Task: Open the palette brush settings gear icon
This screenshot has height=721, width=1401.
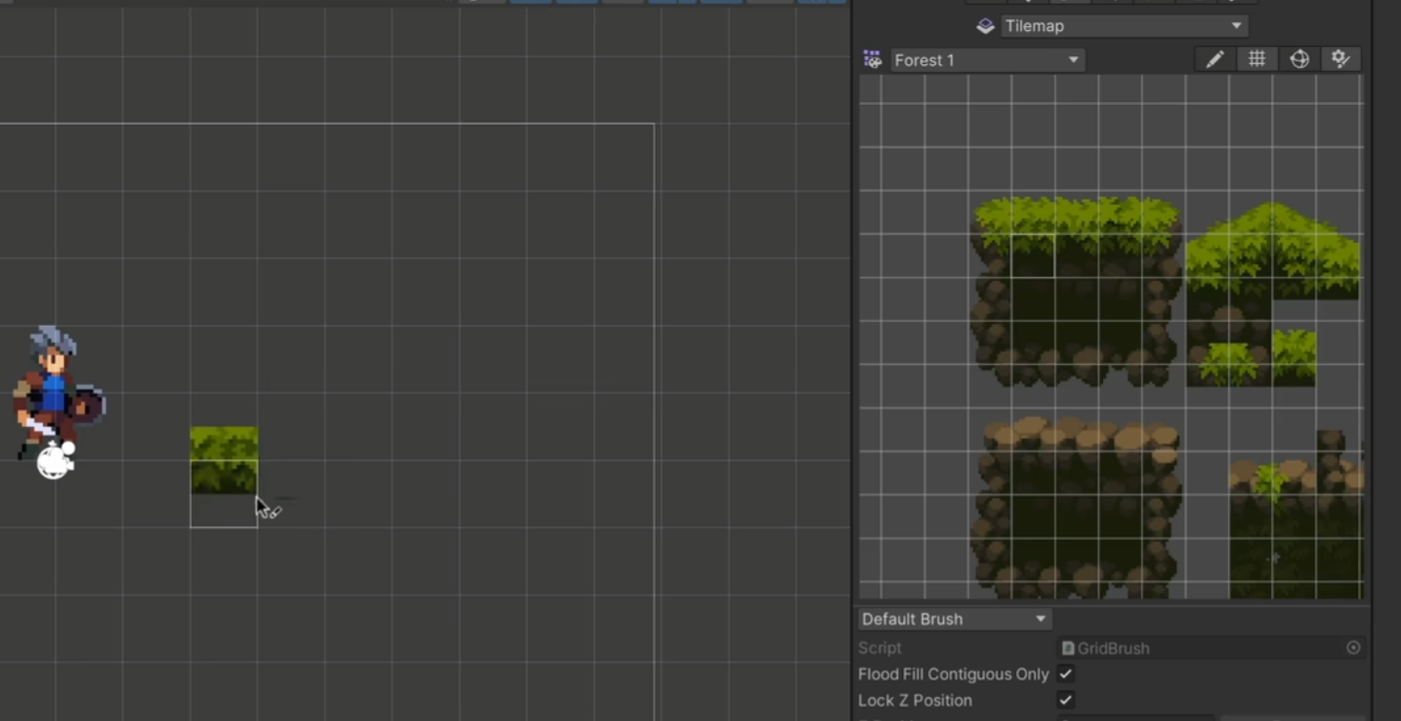Action: [1341, 60]
